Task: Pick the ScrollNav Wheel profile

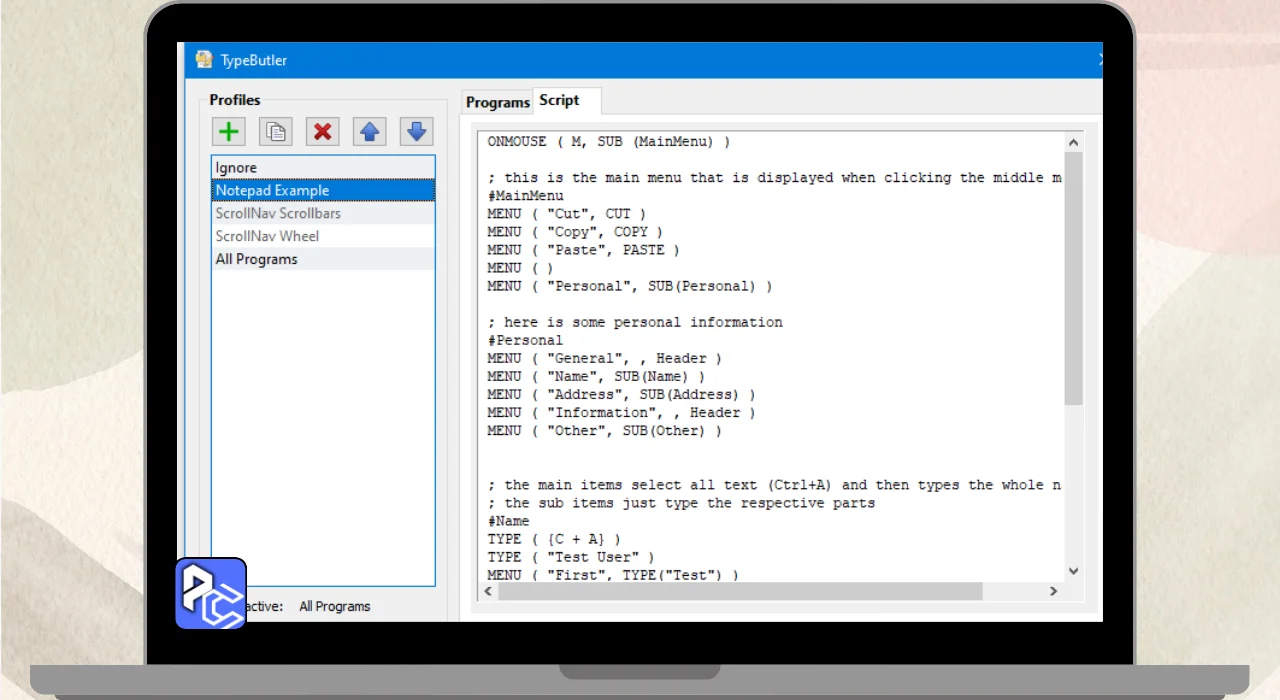Action: pos(323,236)
